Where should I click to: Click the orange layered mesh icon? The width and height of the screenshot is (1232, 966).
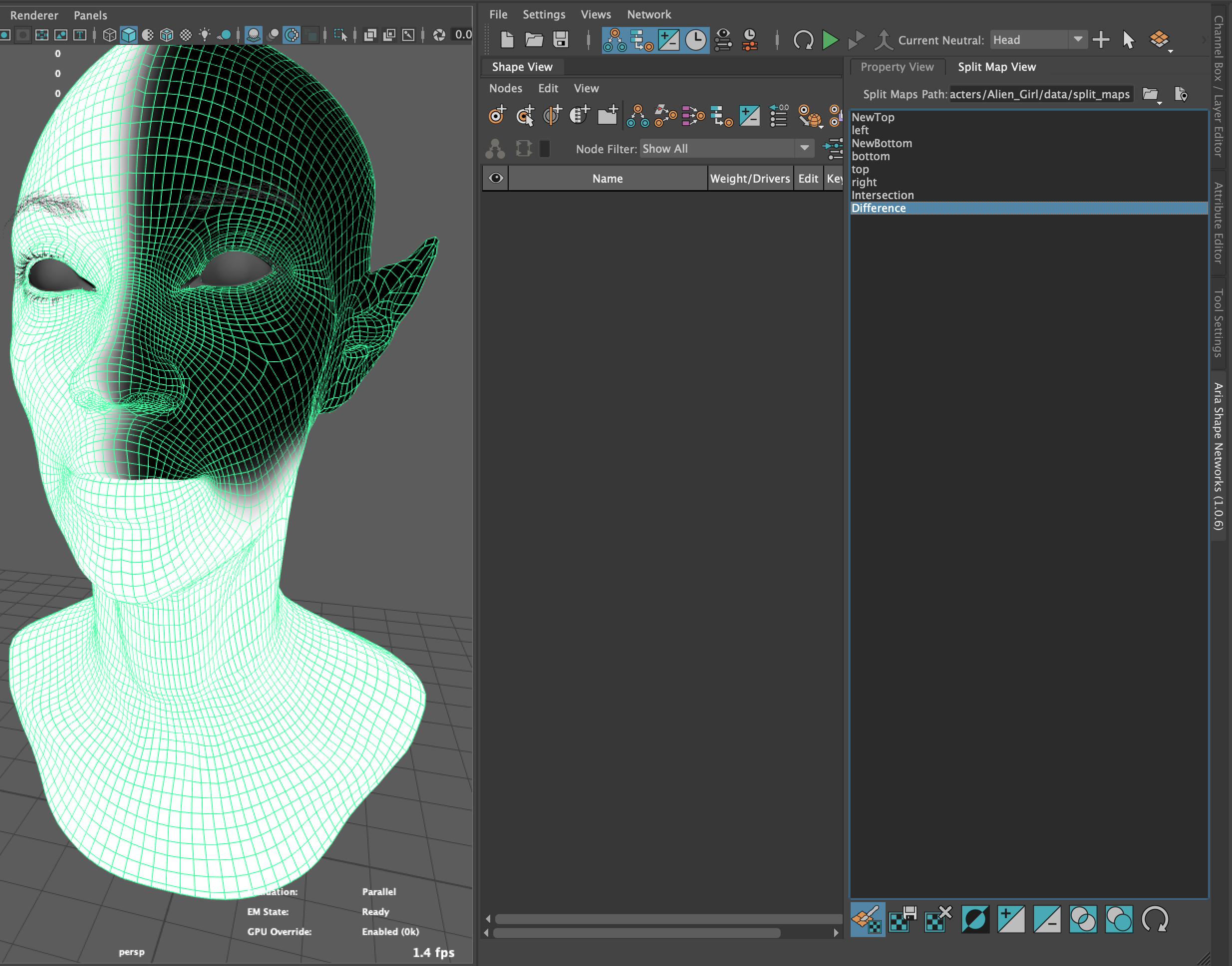point(1159,39)
